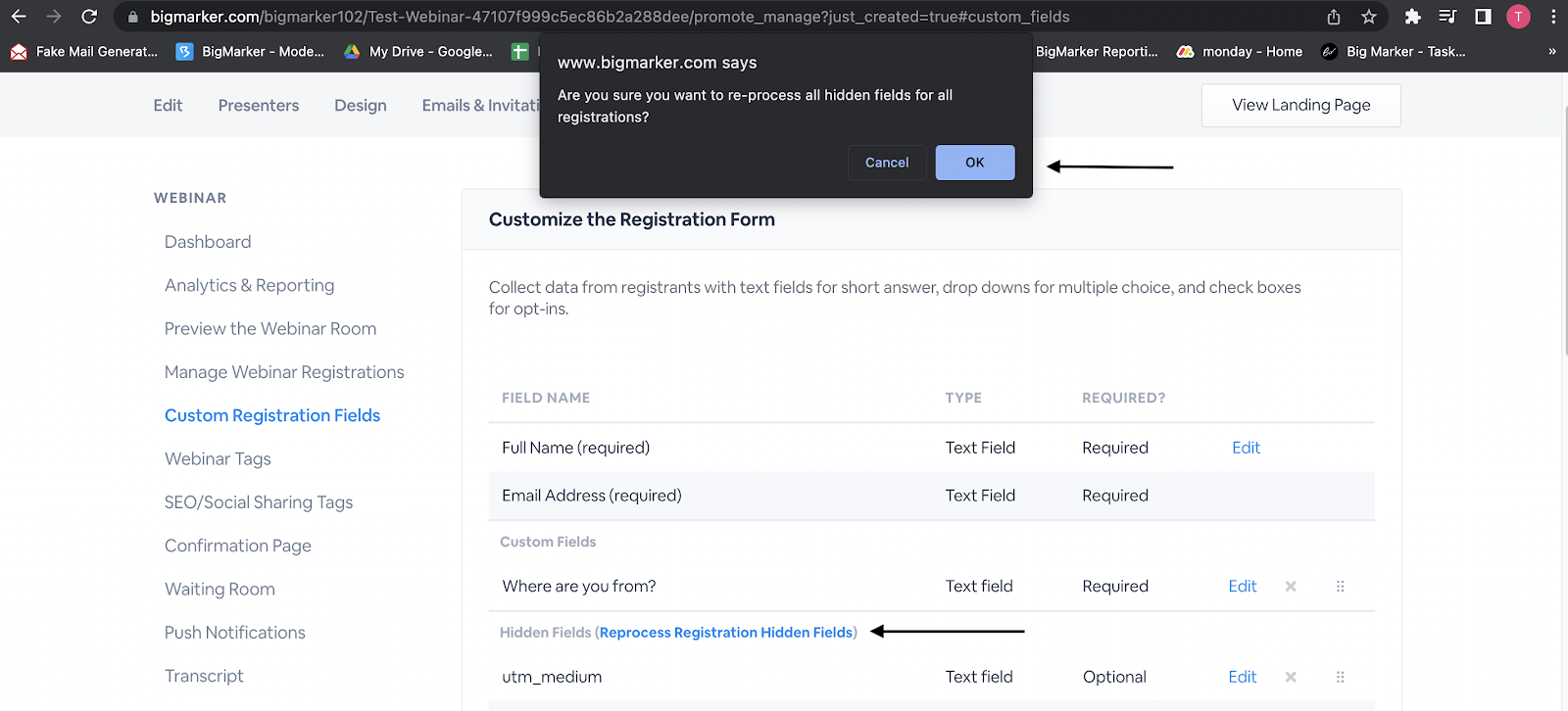1568x711 pixels.
Task: Expand the hidden bookmarks overflow chevron
Action: 1551,52
